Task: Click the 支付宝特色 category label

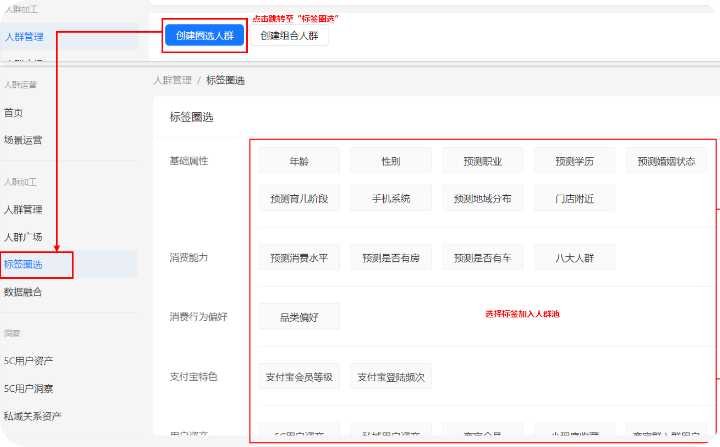Action: click(x=193, y=376)
